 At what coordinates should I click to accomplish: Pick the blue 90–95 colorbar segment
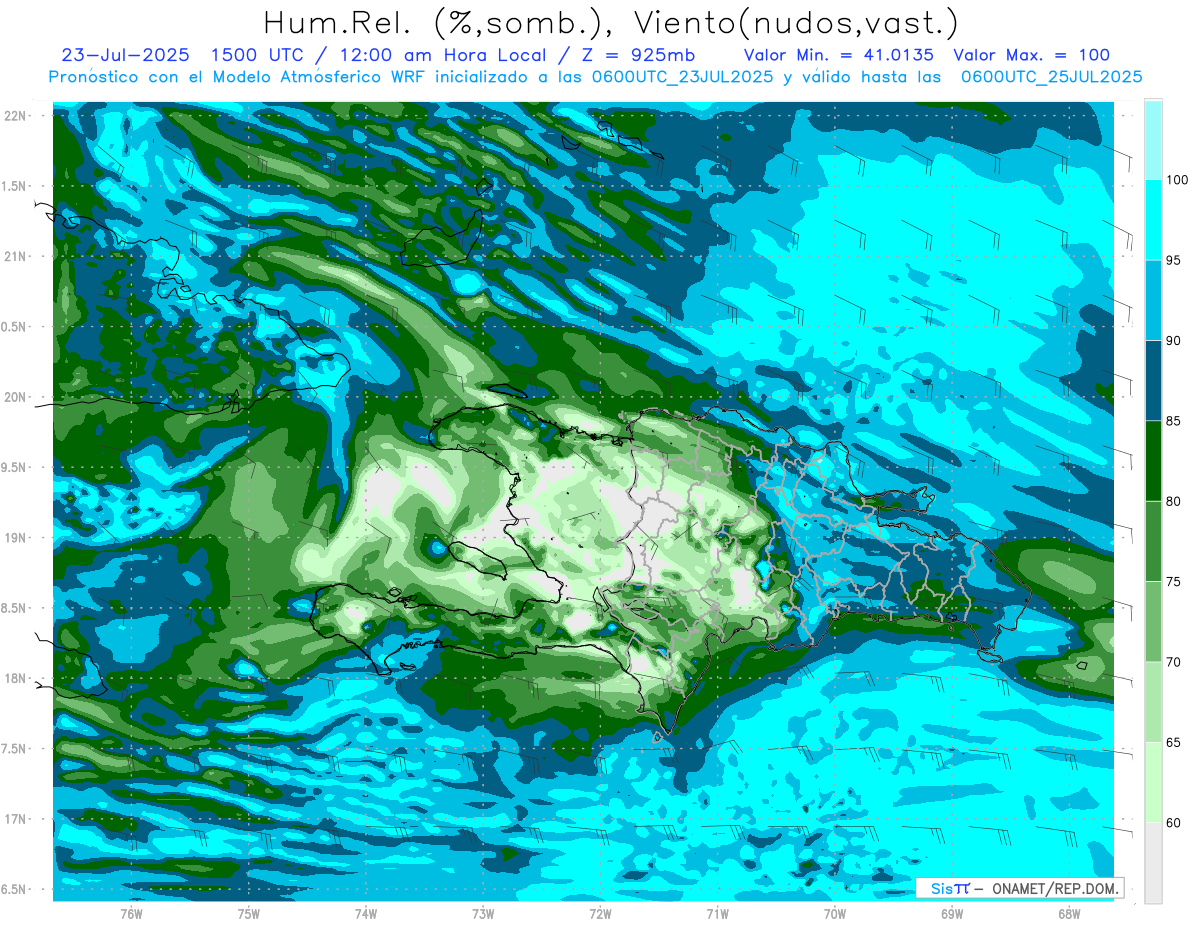pyautogui.click(x=1153, y=300)
